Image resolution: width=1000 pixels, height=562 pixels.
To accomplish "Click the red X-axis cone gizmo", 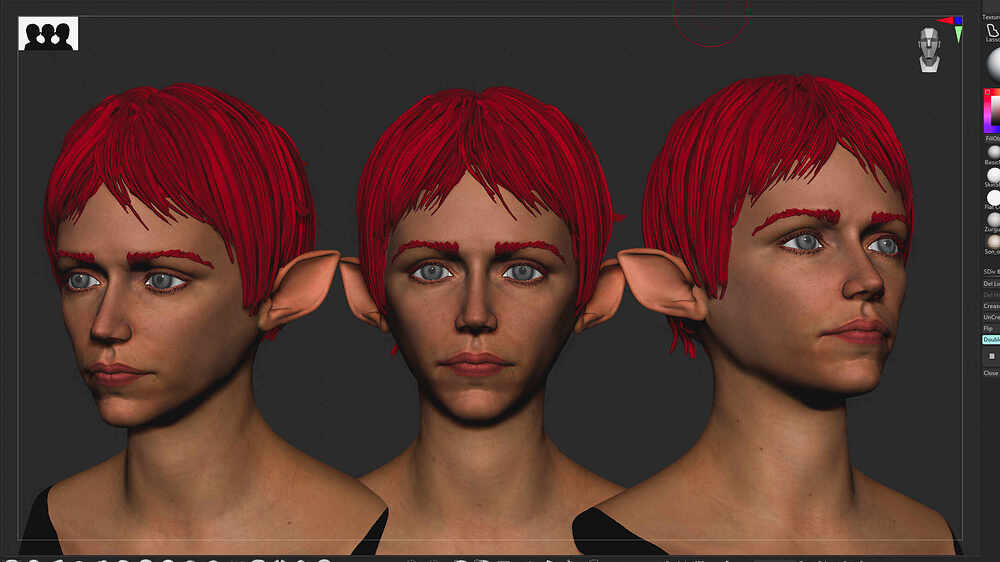I will click(x=945, y=21).
